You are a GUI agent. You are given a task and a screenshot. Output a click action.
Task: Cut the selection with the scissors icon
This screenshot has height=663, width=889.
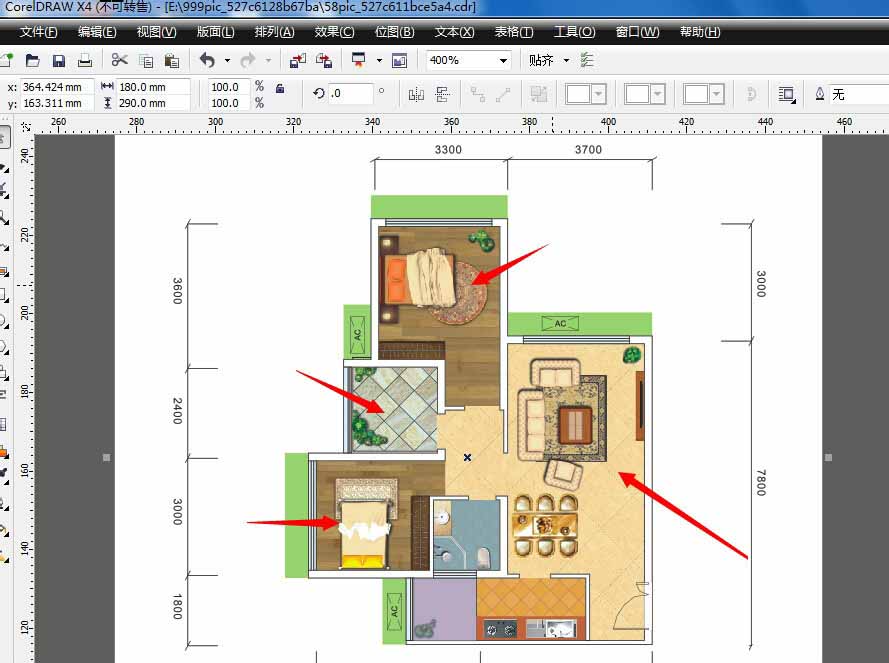click(119, 60)
